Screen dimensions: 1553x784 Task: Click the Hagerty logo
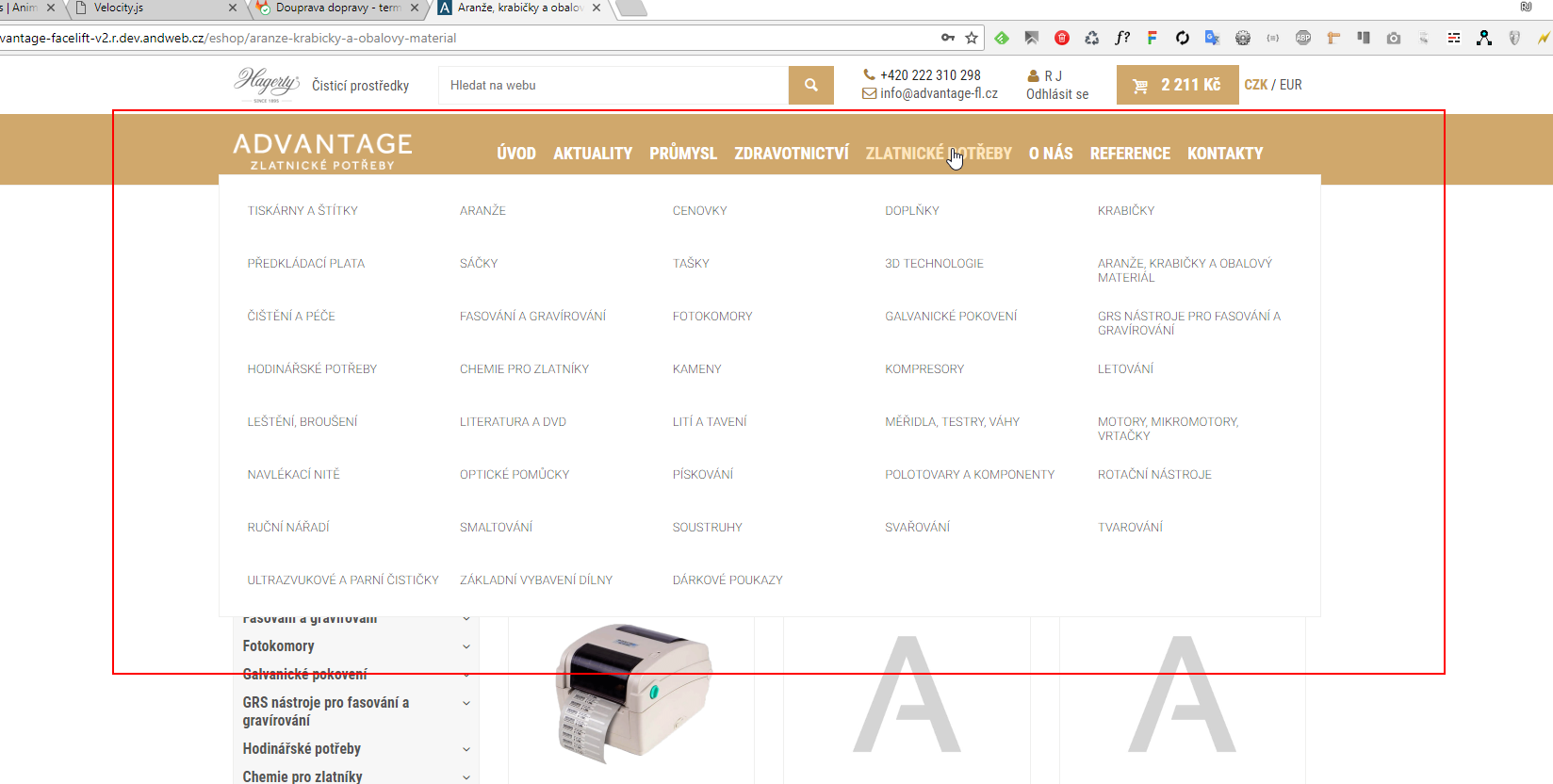[x=267, y=85]
